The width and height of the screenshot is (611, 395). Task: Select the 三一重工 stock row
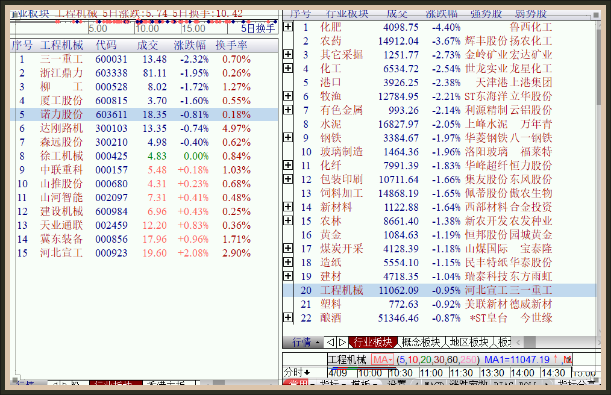[x=144, y=59]
